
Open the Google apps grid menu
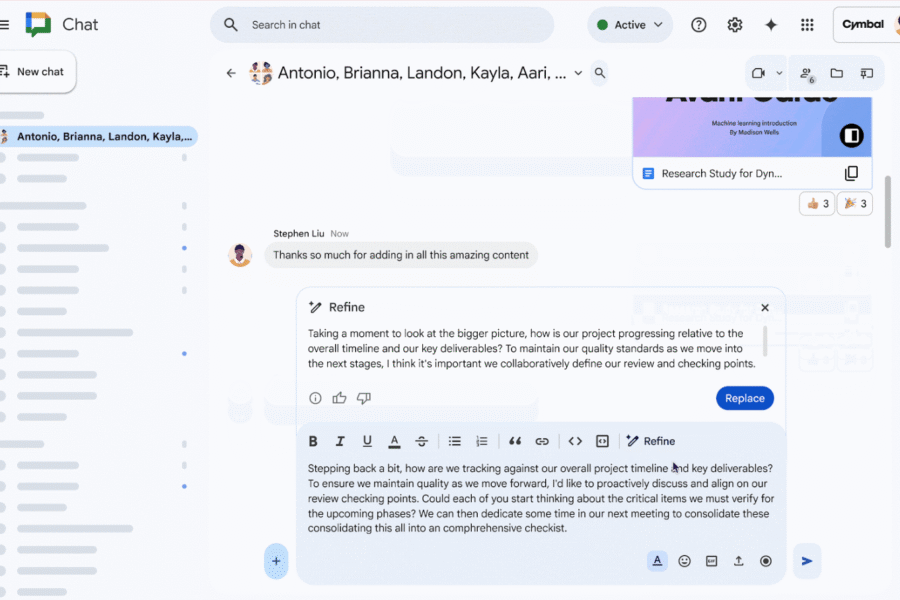pos(807,24)
